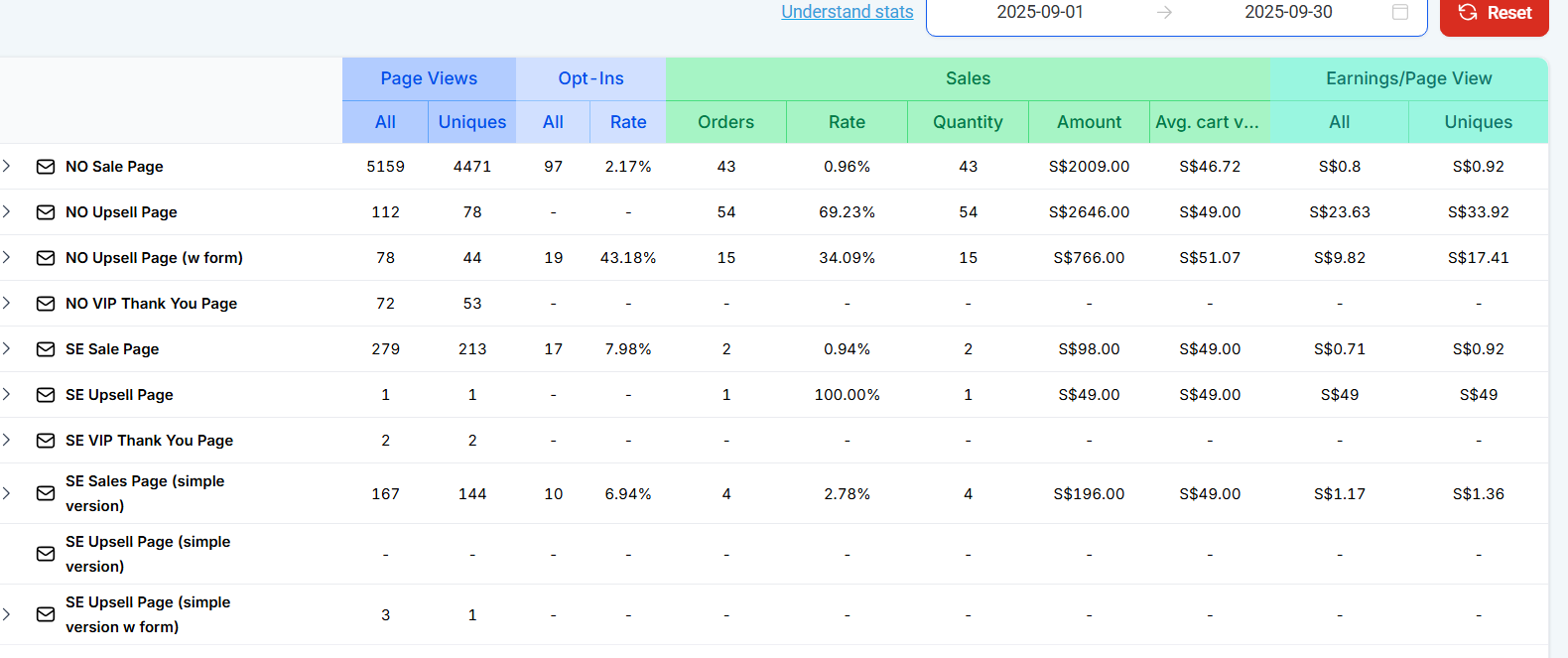The height and width of the screenshot is (658, 1568).
Task: Click the S$2009.00 amount cell
Action: (x=1089, y=167)
